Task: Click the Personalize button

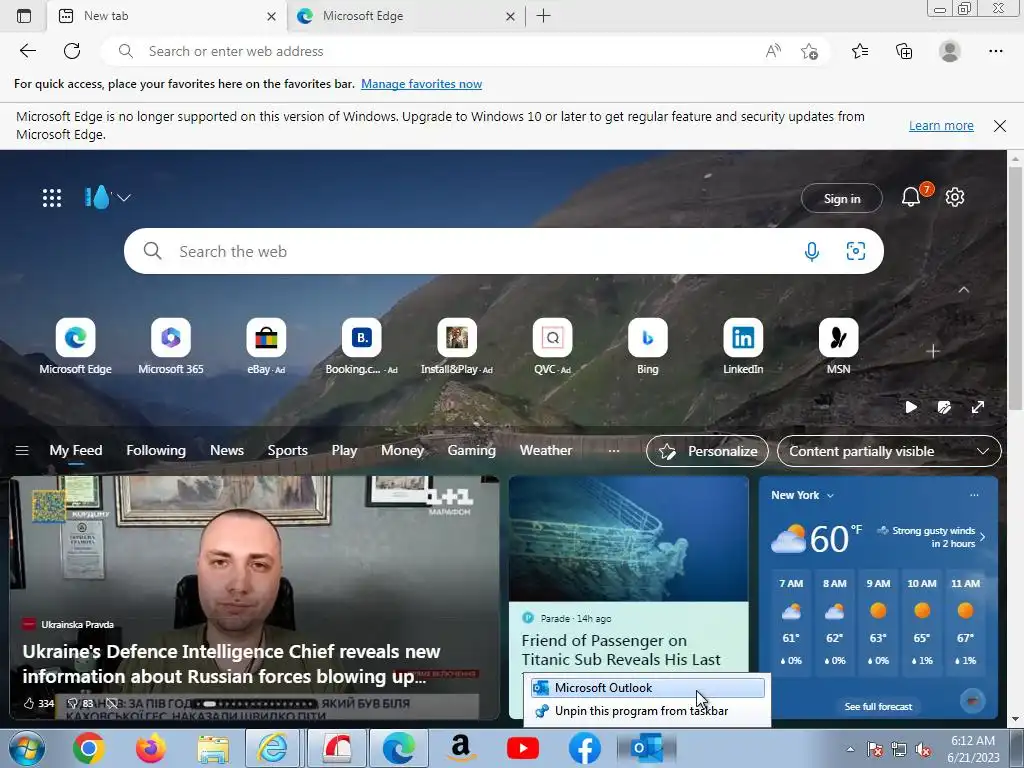Action: point(707,451)
